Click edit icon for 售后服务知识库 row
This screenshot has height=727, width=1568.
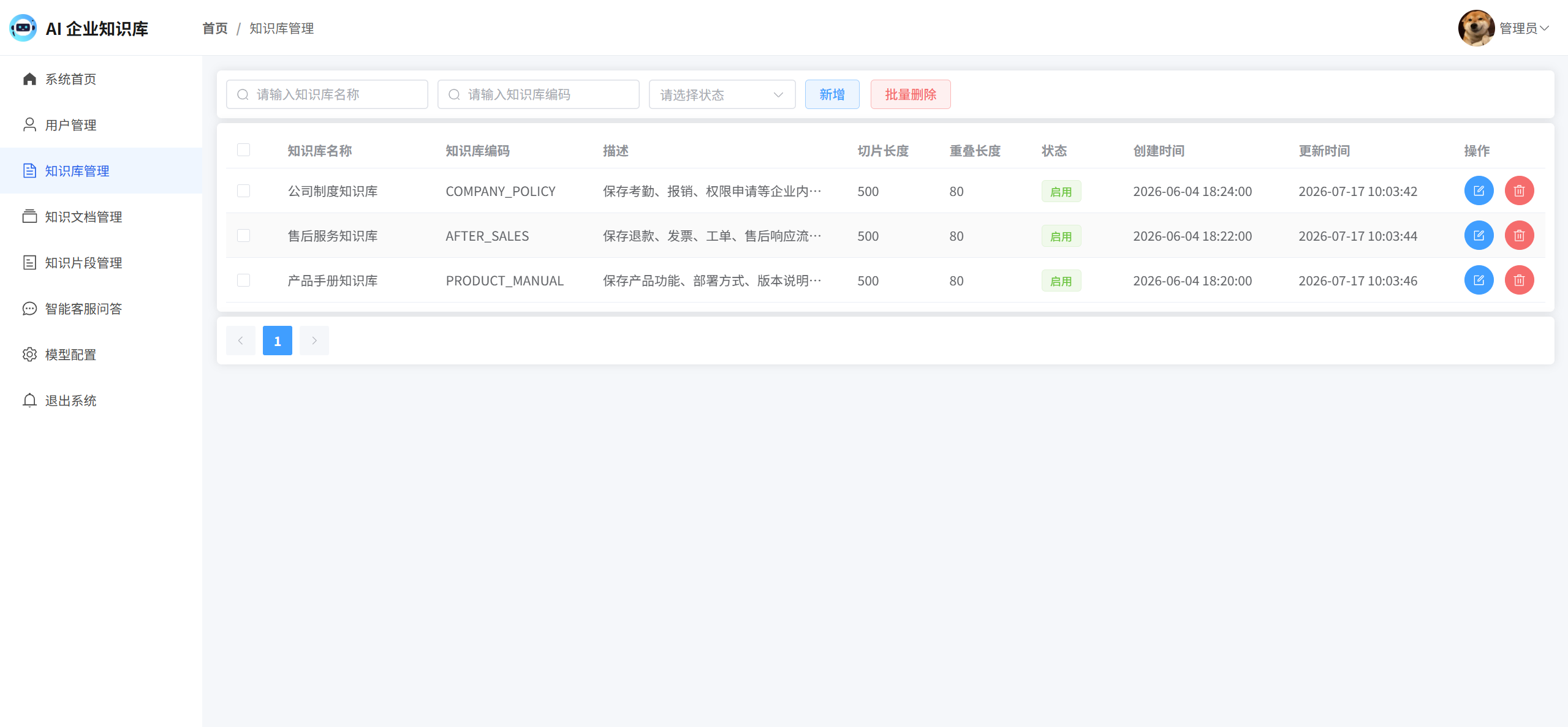[1479, 235]
